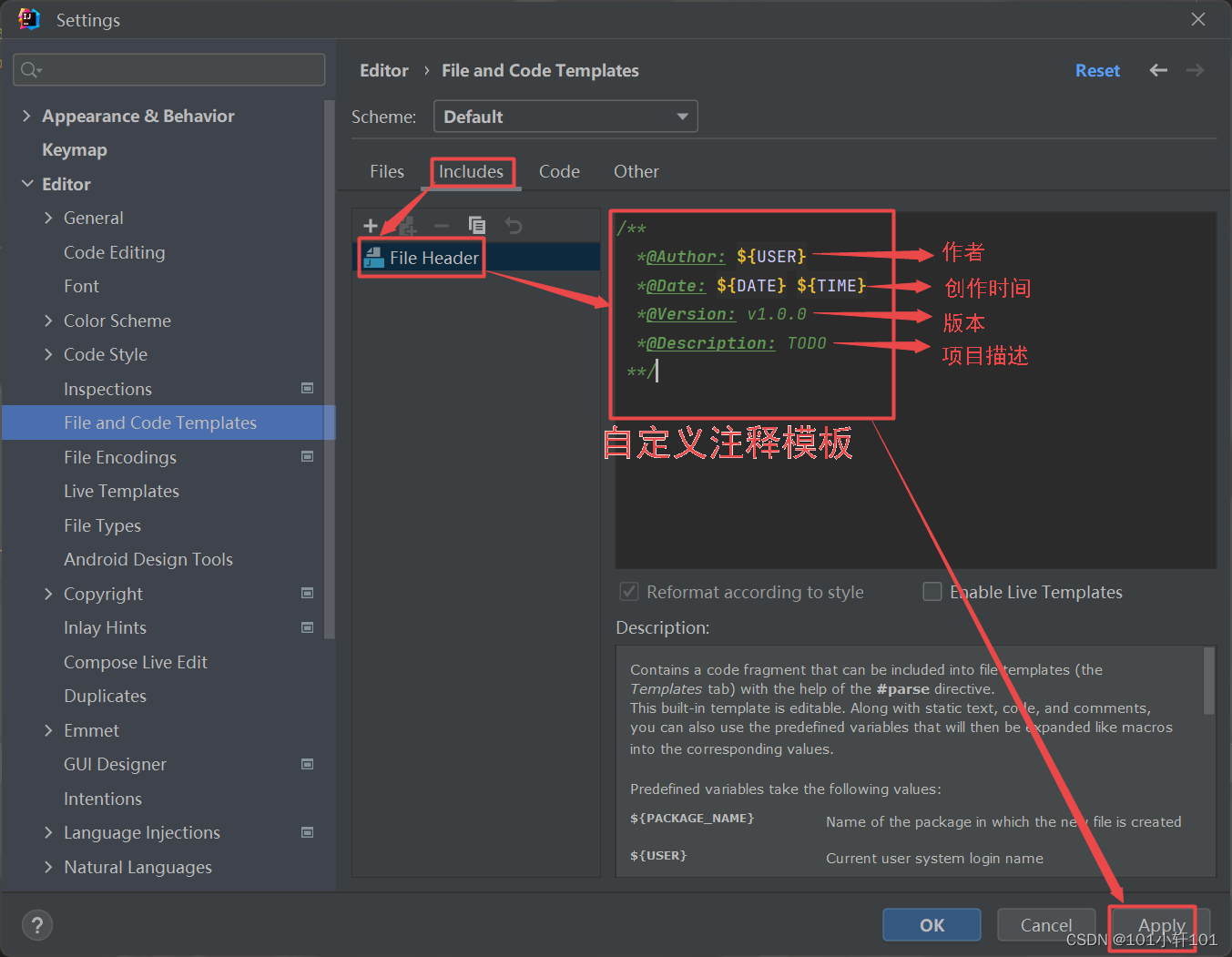Open Live Templates settings
Image resolution: width=1232 pixels, height=957 pixels.
(x=121, y=491)
